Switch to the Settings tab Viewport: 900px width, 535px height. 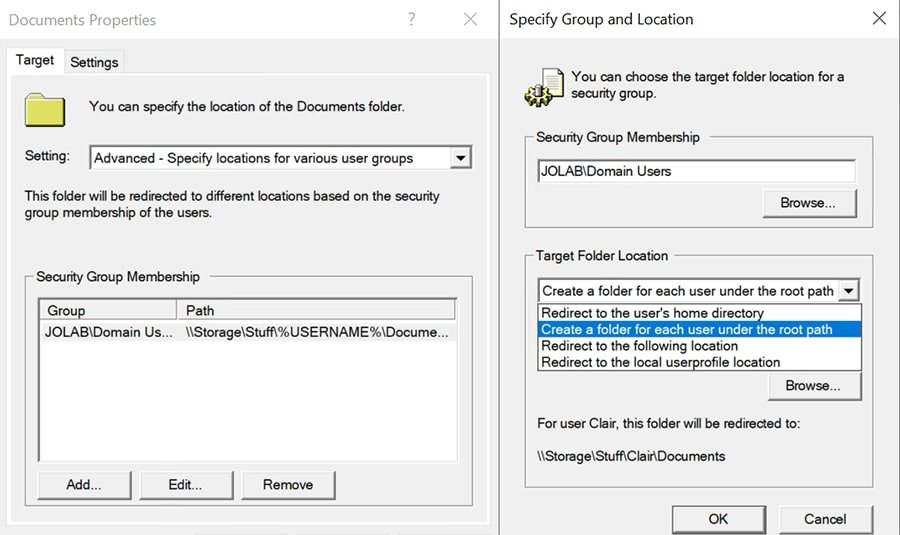click(94, 62)
